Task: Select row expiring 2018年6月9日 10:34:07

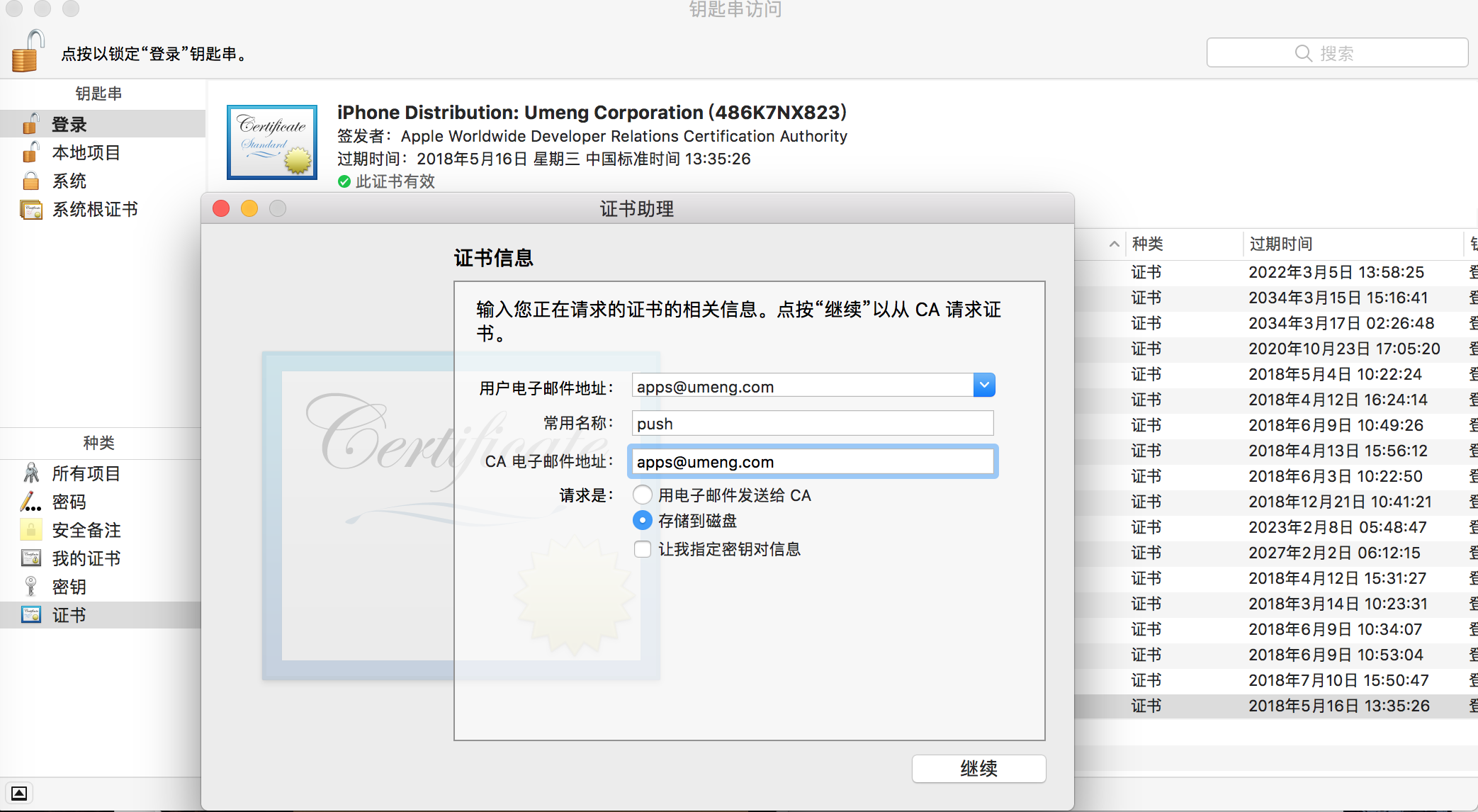Action: pyautogui.click(x=1276, y=629)
